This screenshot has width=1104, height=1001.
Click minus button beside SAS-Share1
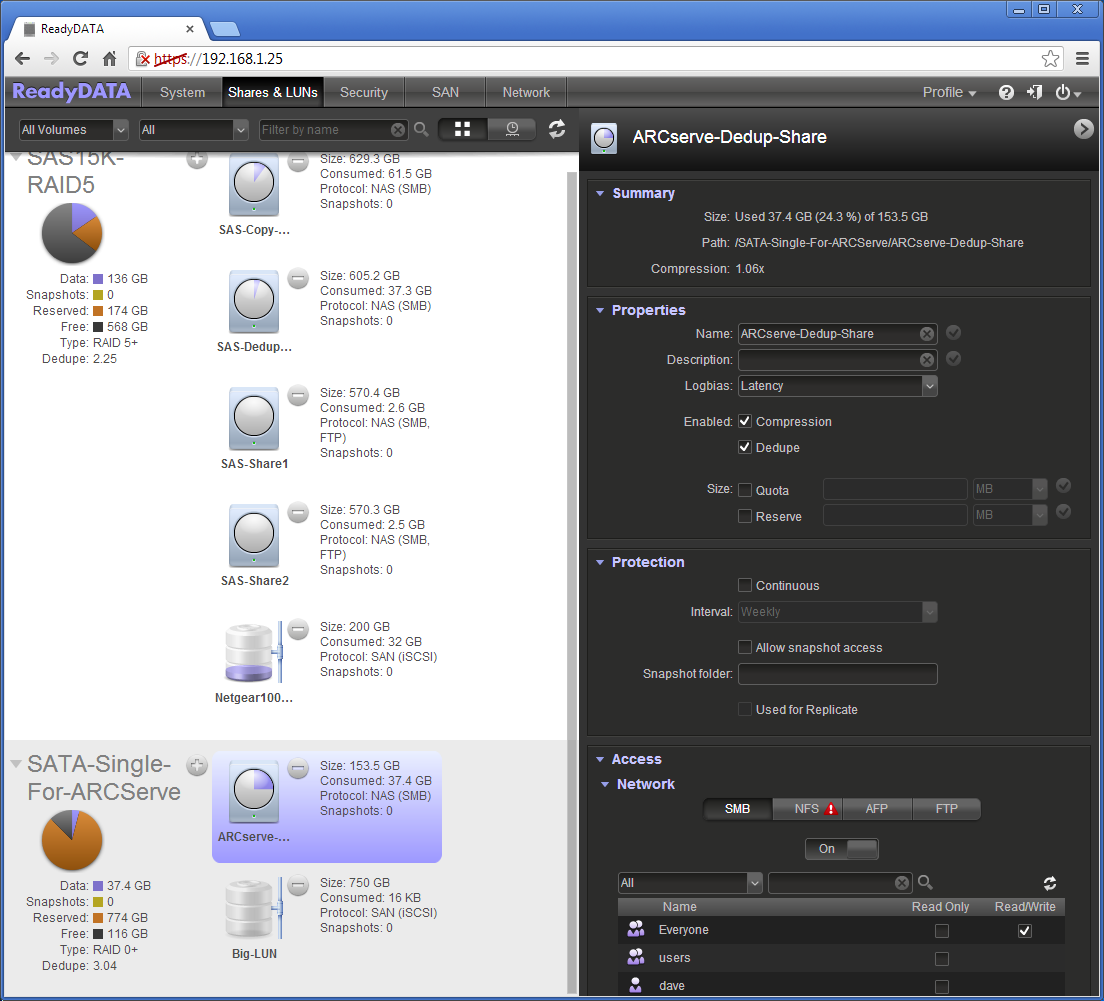[x=299, y=395]
